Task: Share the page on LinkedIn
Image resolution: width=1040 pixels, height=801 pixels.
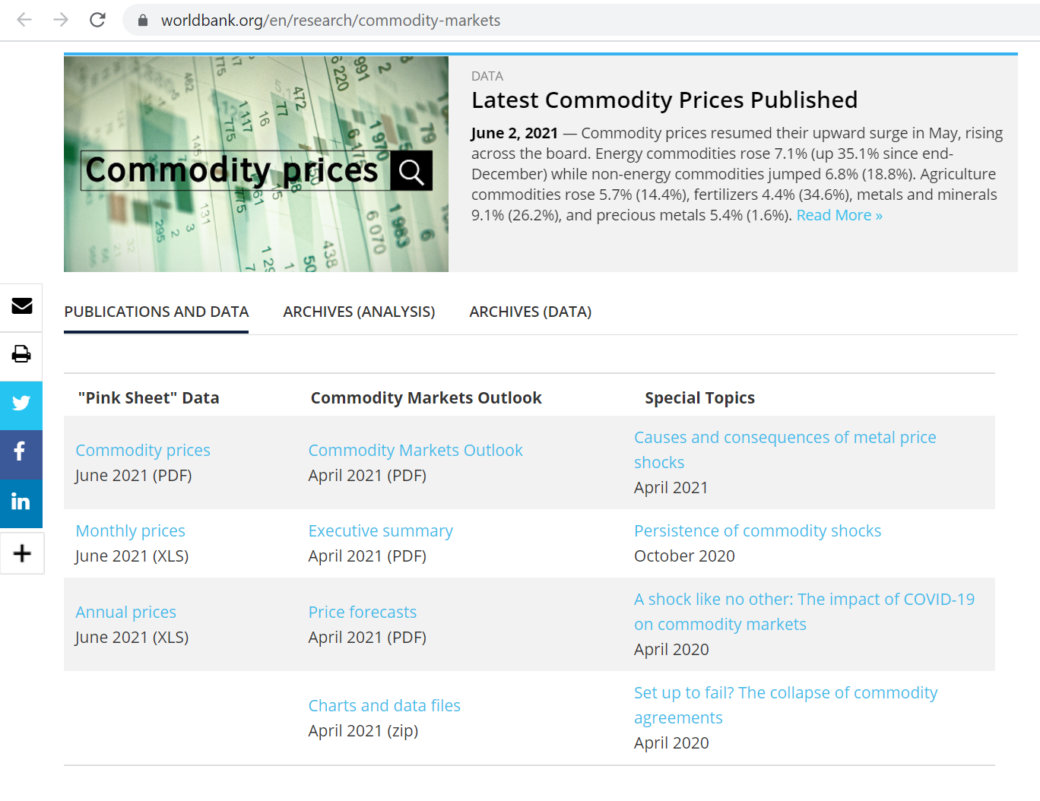Action: pyautogui.click(x=21, y=503)
